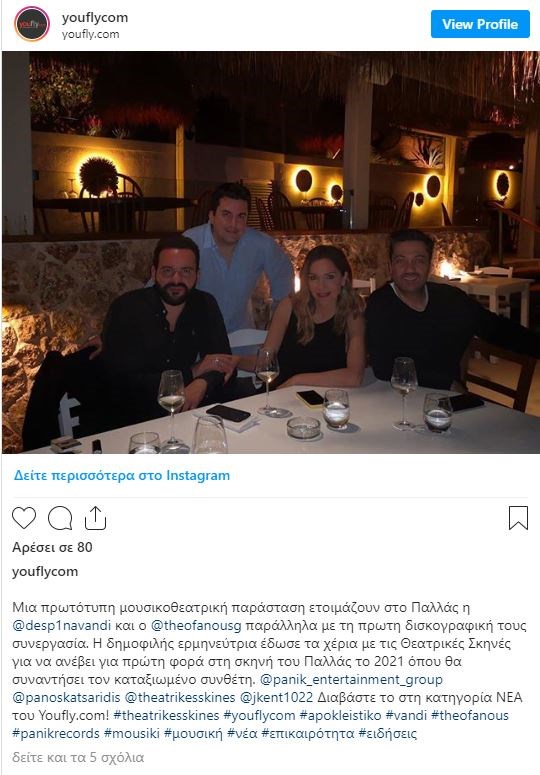
Task: Click the View Profile button
Action: tap(480, 24)
